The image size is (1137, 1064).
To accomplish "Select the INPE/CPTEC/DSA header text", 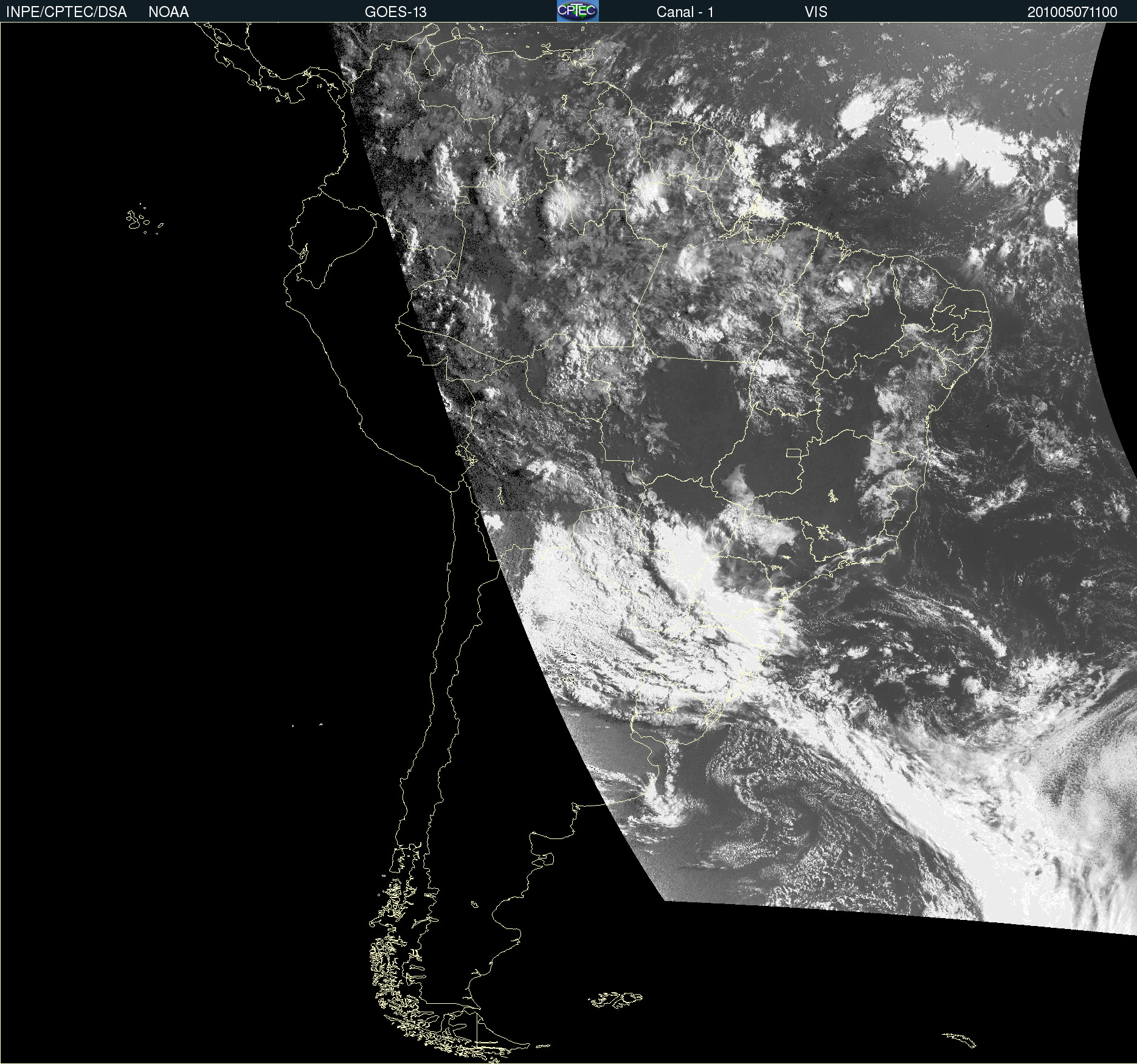I will pos(66,12).
